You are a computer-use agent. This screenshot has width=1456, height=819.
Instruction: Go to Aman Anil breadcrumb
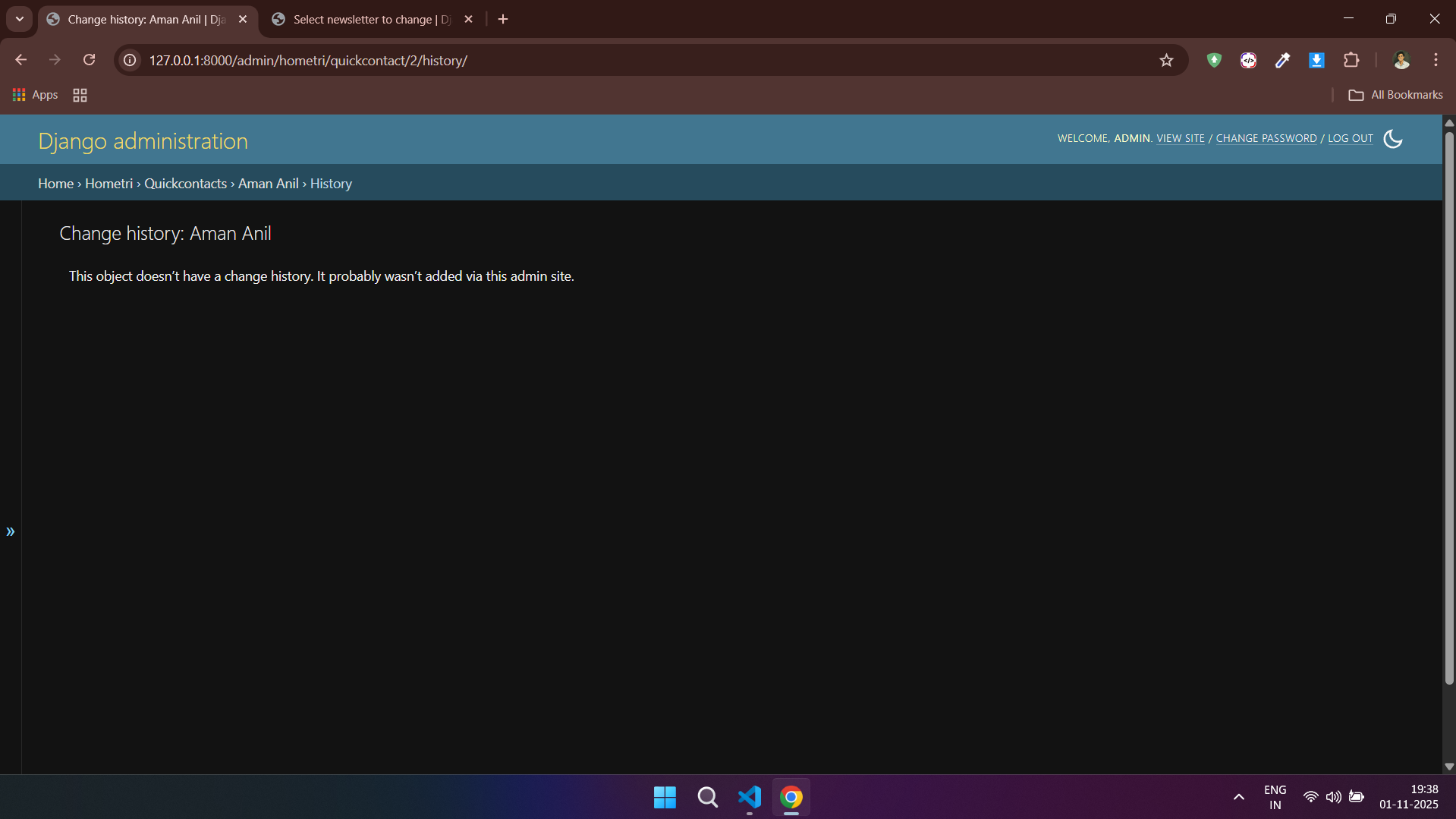tap(268, 184)
